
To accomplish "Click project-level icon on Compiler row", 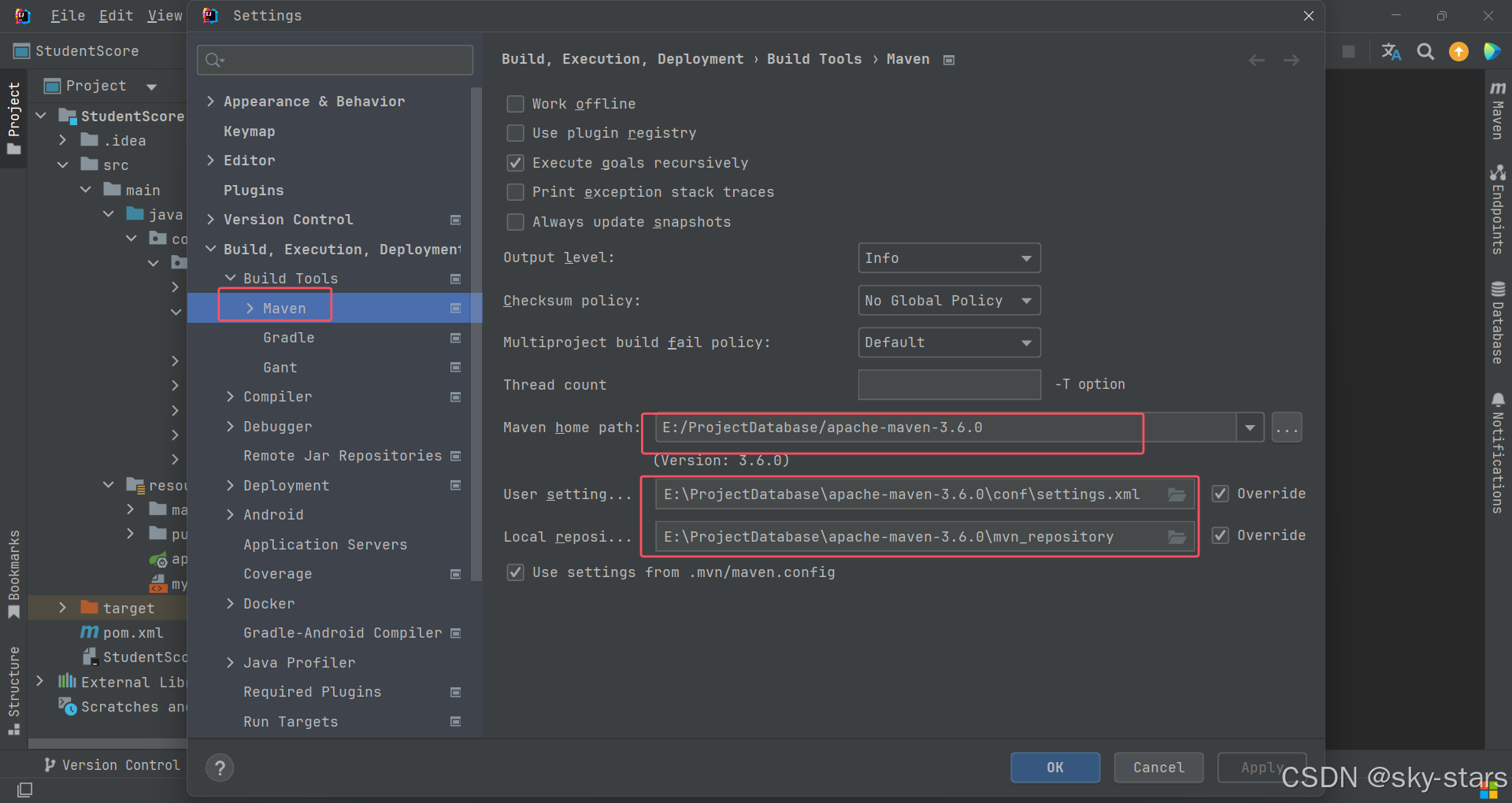I will [455, 397].
